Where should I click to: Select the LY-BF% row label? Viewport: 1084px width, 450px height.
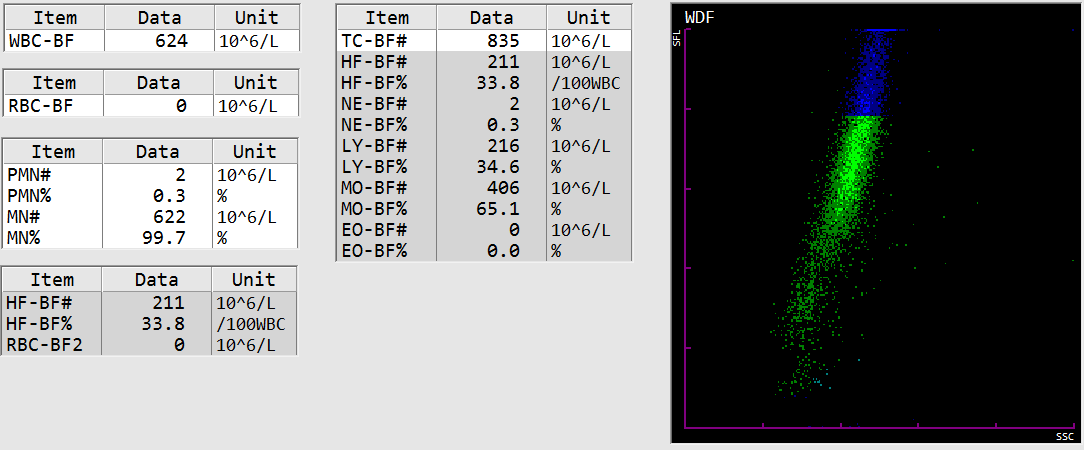click(x=373, y=167)
